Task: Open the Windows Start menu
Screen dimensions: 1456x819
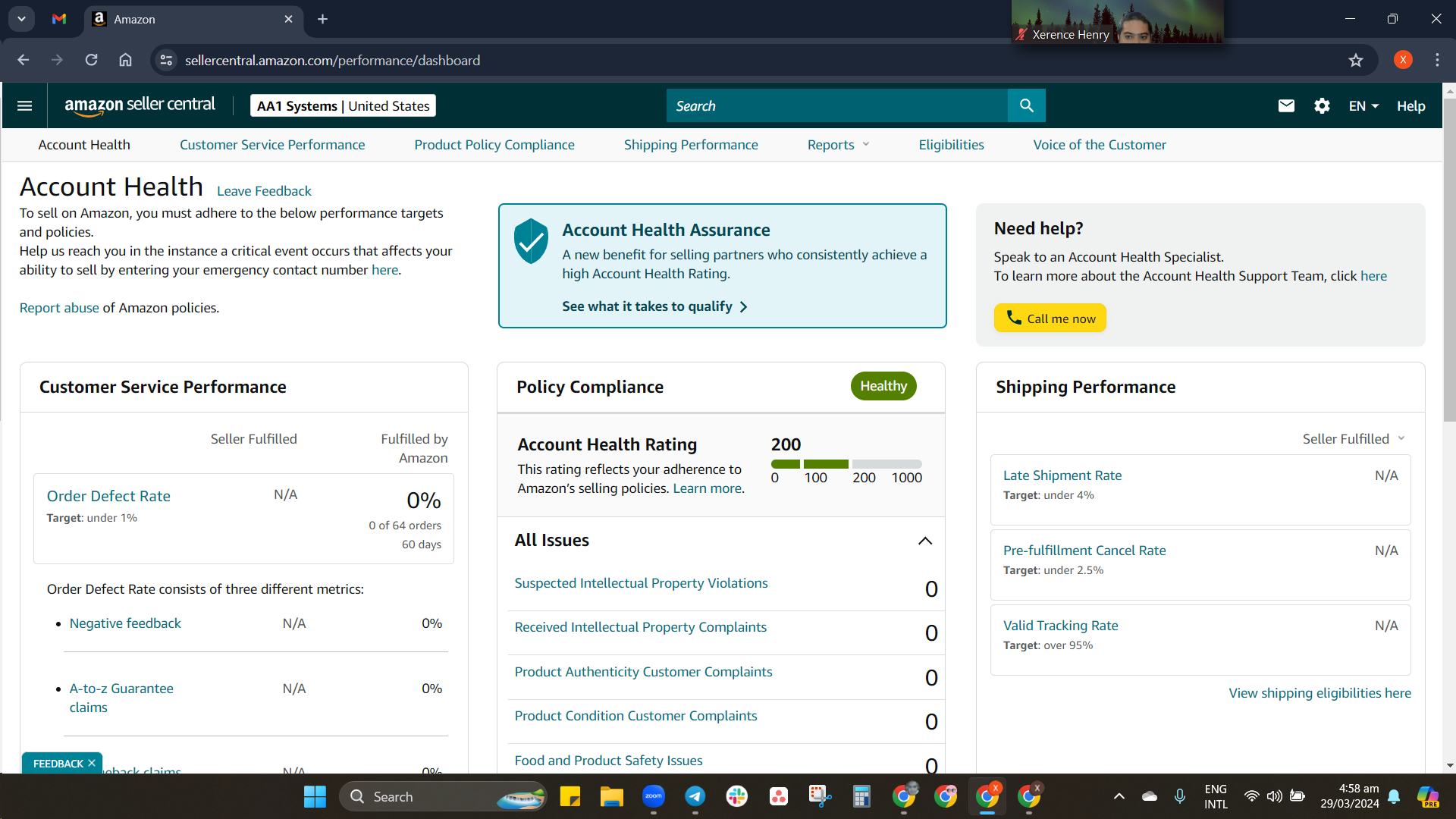Action: point(315,796)
